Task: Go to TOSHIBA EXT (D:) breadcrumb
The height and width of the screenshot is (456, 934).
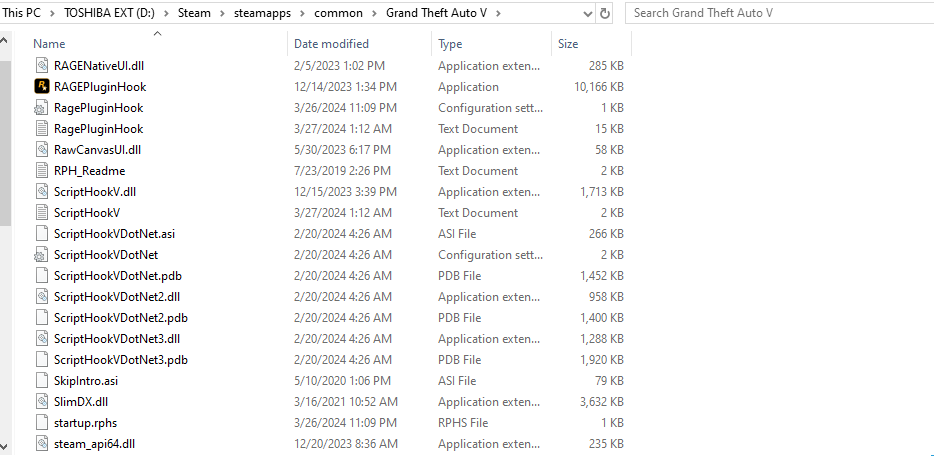Action: 108,14
